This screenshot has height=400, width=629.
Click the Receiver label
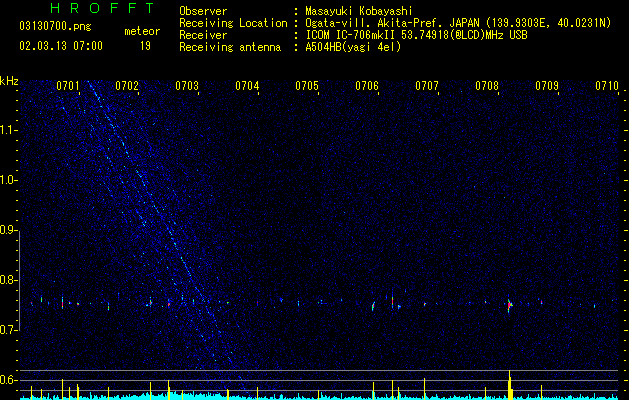tap(203, 35)
